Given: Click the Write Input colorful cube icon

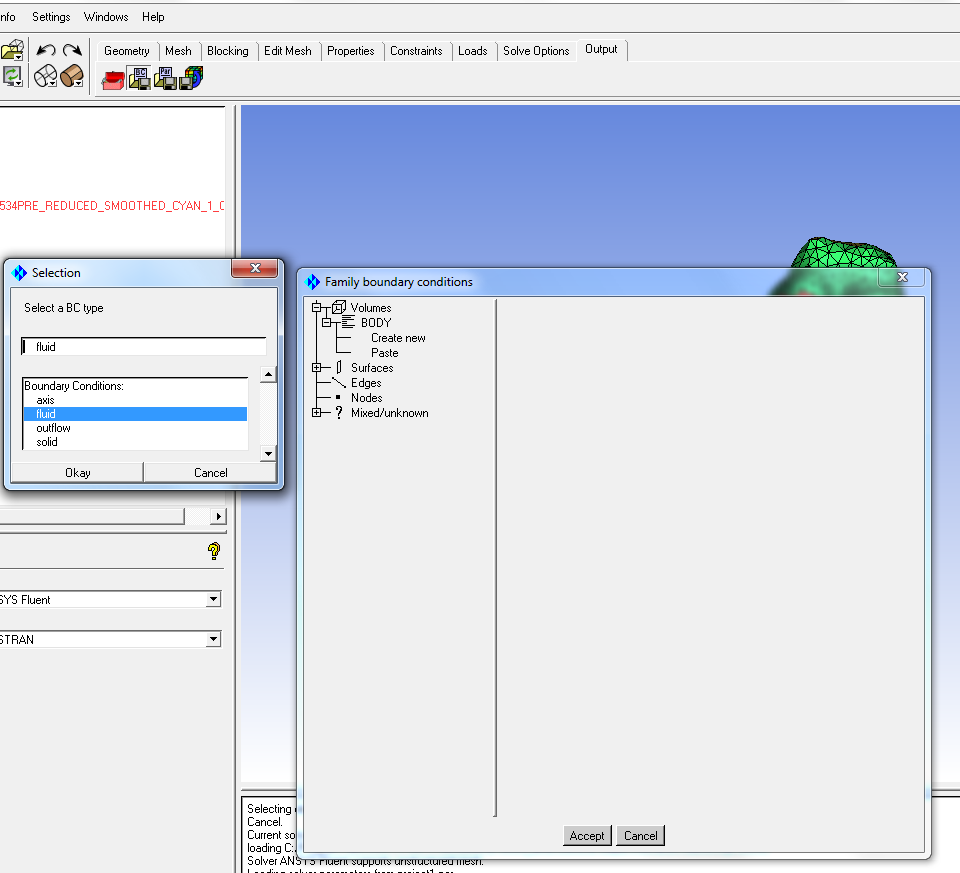Looking at the screenshot, I should [191, 78].
